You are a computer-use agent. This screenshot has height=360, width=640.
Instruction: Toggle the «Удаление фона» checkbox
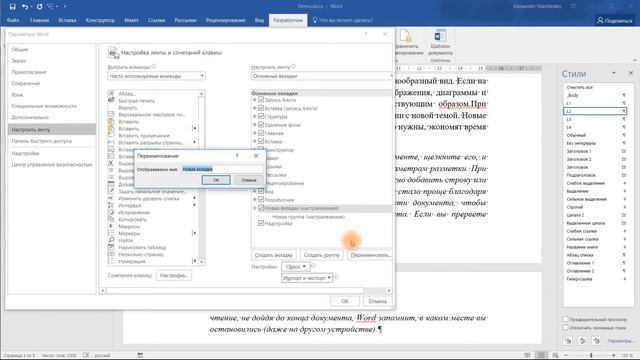261,124
